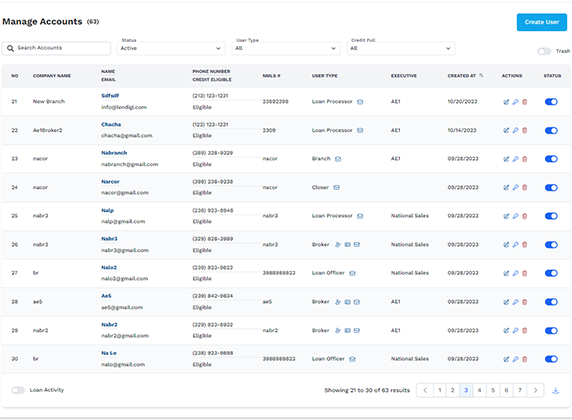The width and height of the screenshot is (572, 420).
Task: Click date 10/14/2023
Action: [x=462, y=130]
